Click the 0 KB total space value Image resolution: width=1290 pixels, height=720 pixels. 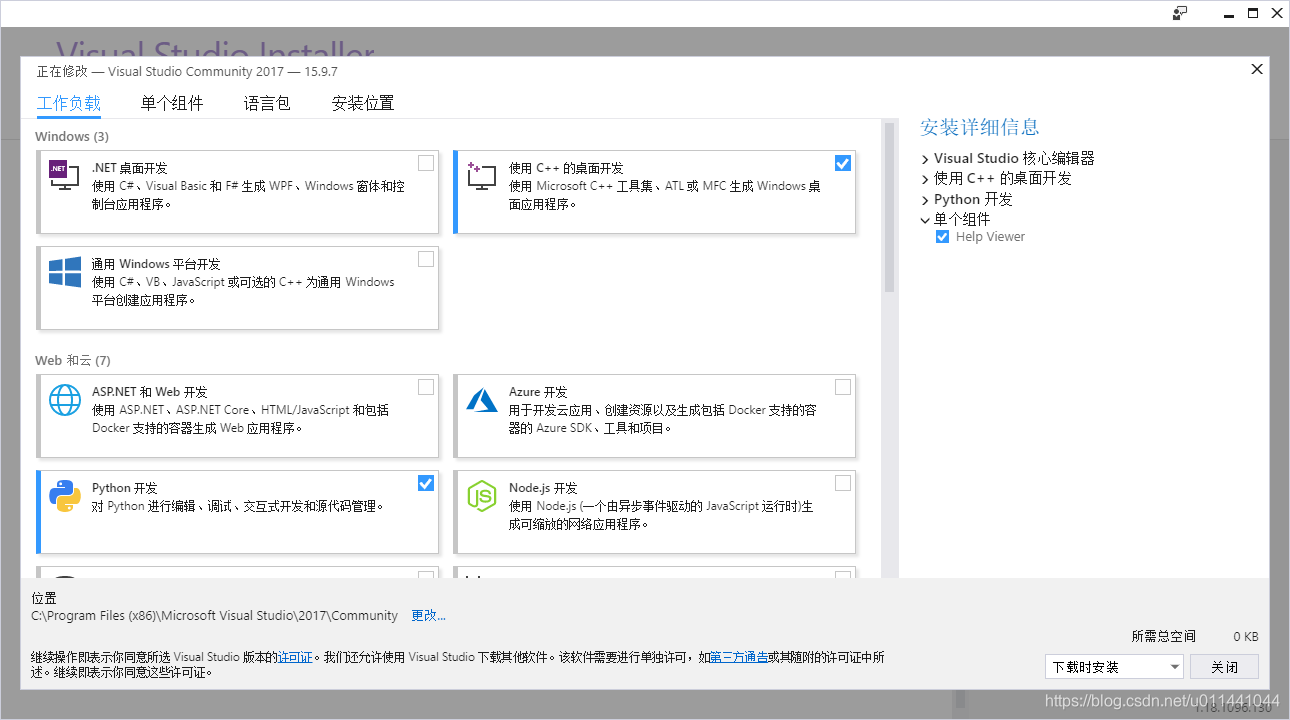(1246, 636)
